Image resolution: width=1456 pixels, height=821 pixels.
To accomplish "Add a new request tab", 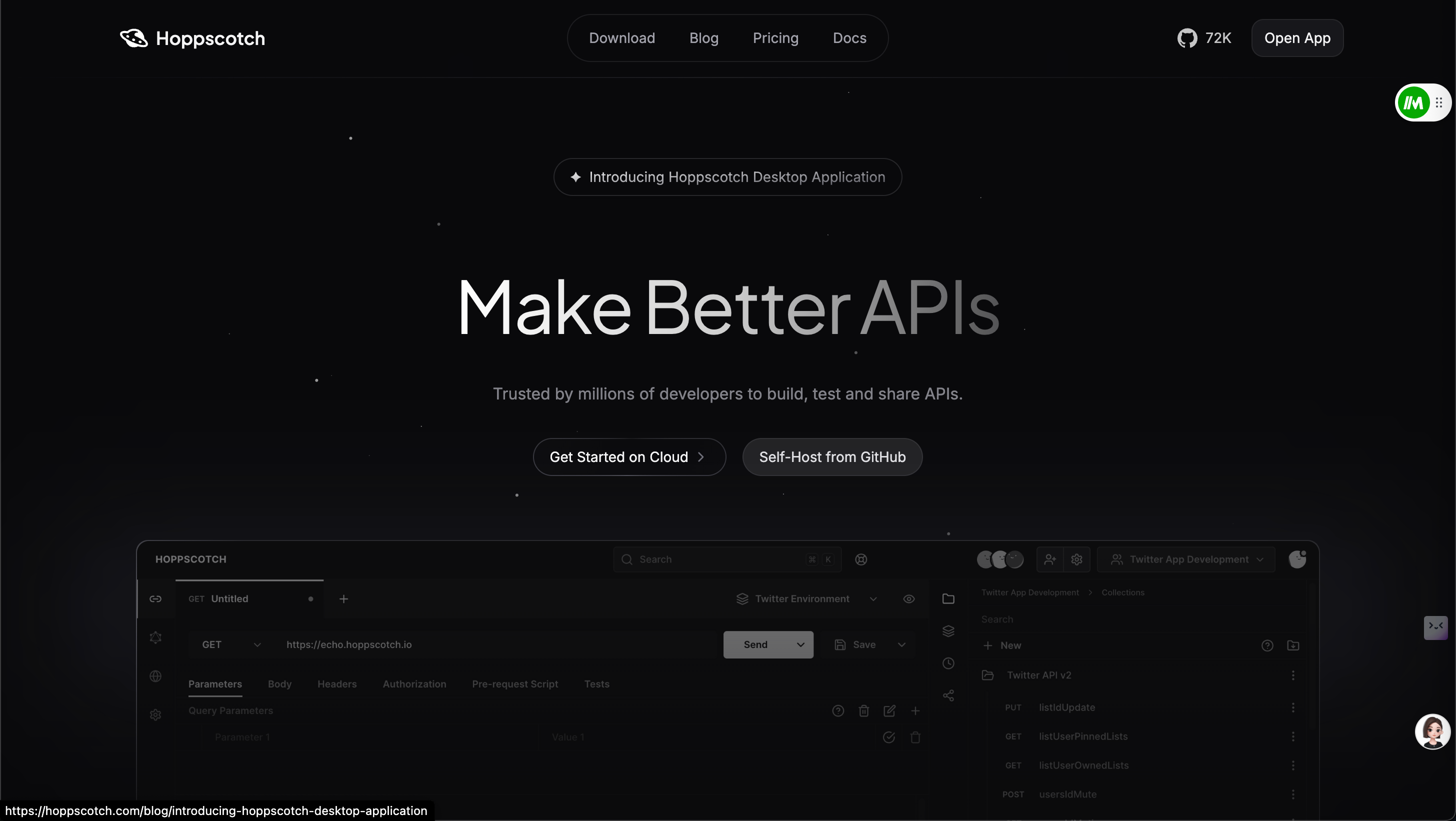I will click(343, 599).
